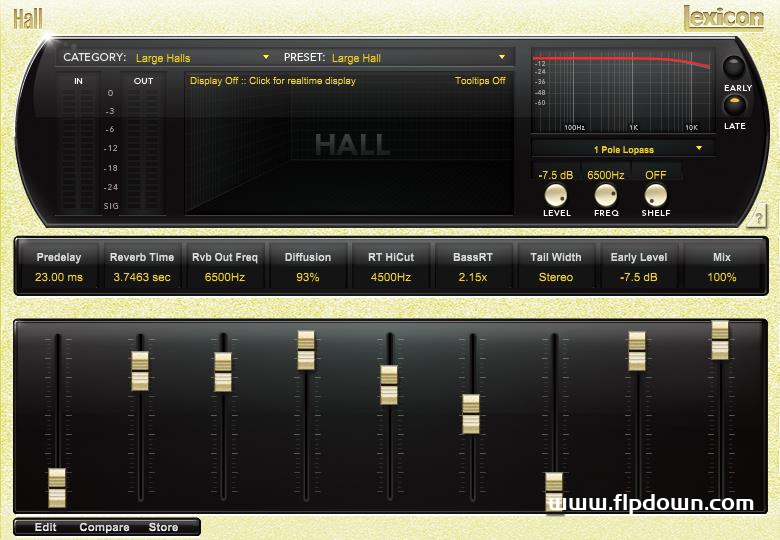Toggle the EARLY reflections button
Viewport: 780px width, 540px height.
[734, 67]
